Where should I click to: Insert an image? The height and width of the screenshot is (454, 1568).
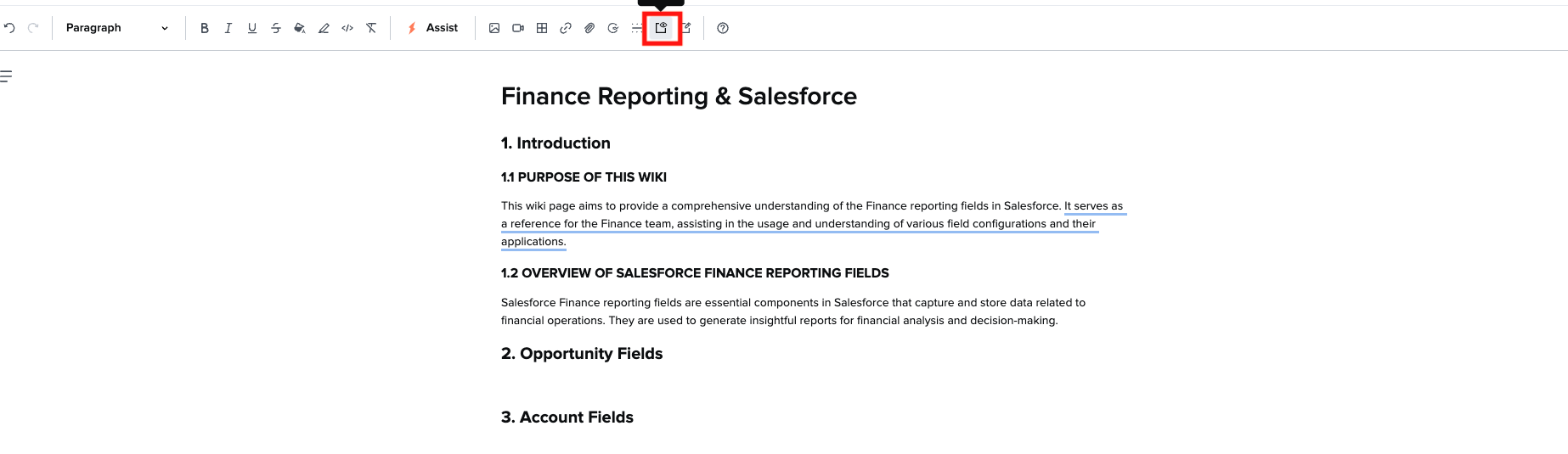coord(494,28)
